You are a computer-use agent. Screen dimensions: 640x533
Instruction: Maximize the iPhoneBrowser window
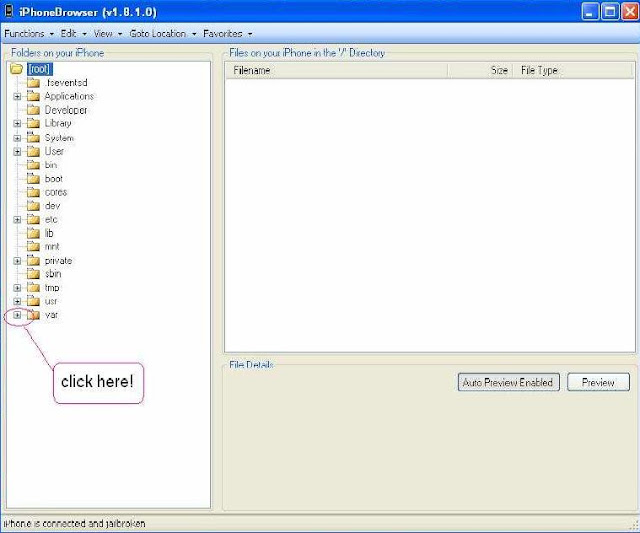[610, 11]
